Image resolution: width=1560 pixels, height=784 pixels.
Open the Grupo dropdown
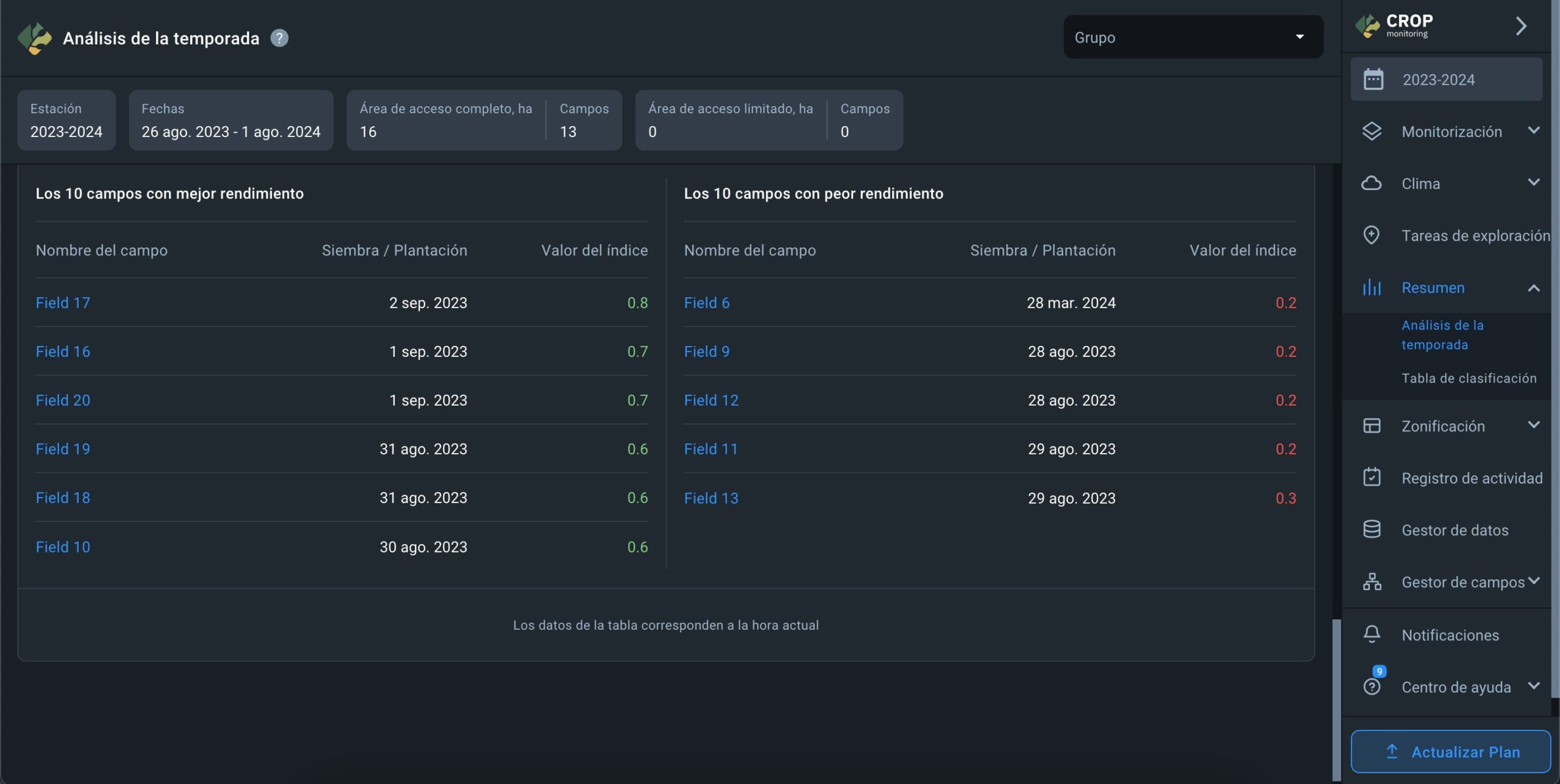[x=1193, y=37]
